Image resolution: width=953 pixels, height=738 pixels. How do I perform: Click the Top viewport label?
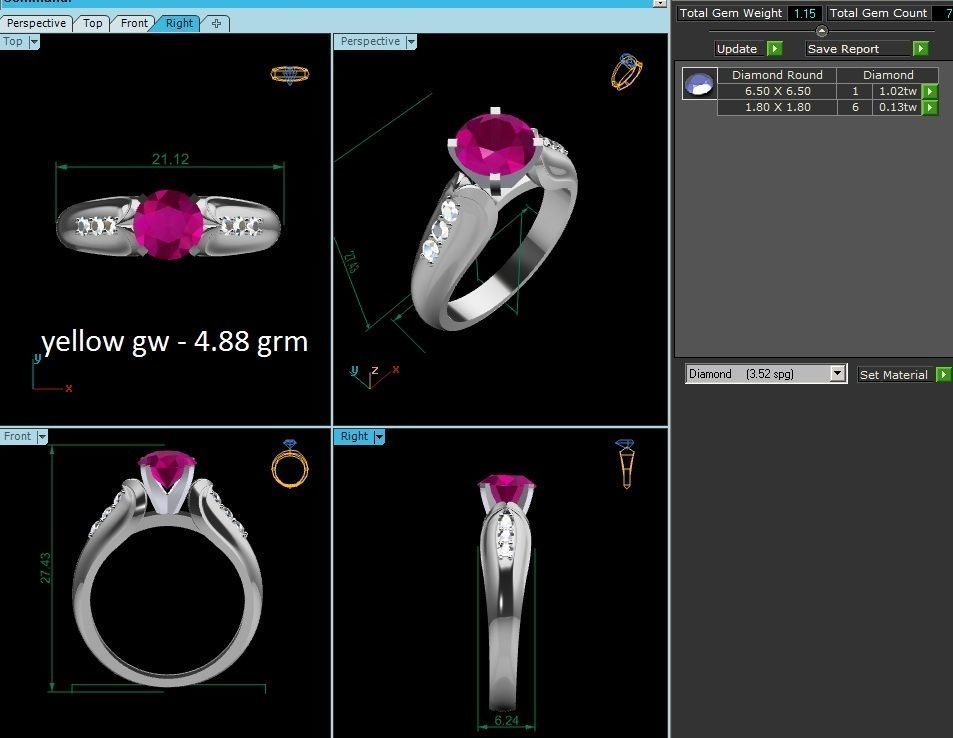[x=13, y=41]
